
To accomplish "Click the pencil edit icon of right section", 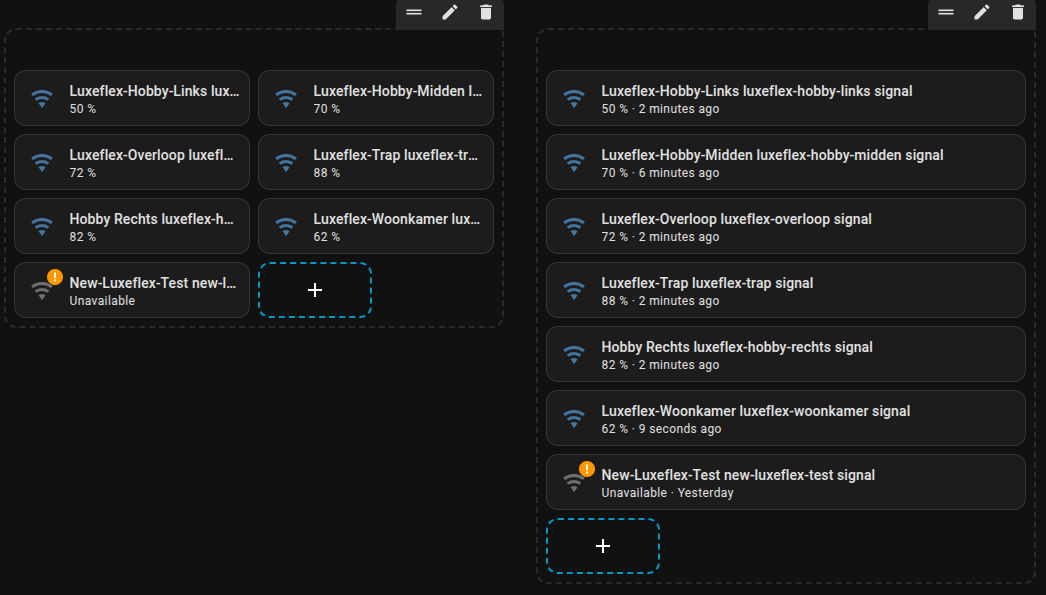I will (982, 12).
